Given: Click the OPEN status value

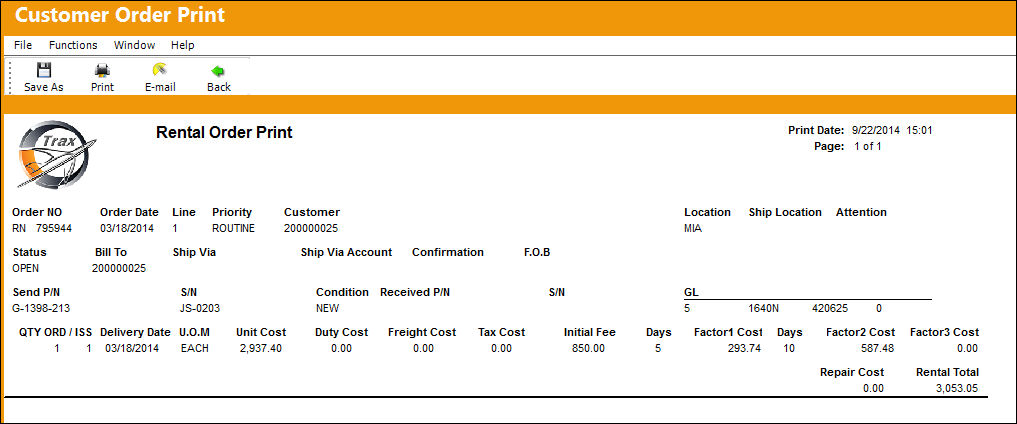Looking at the screenshot, I should point(26,268).
